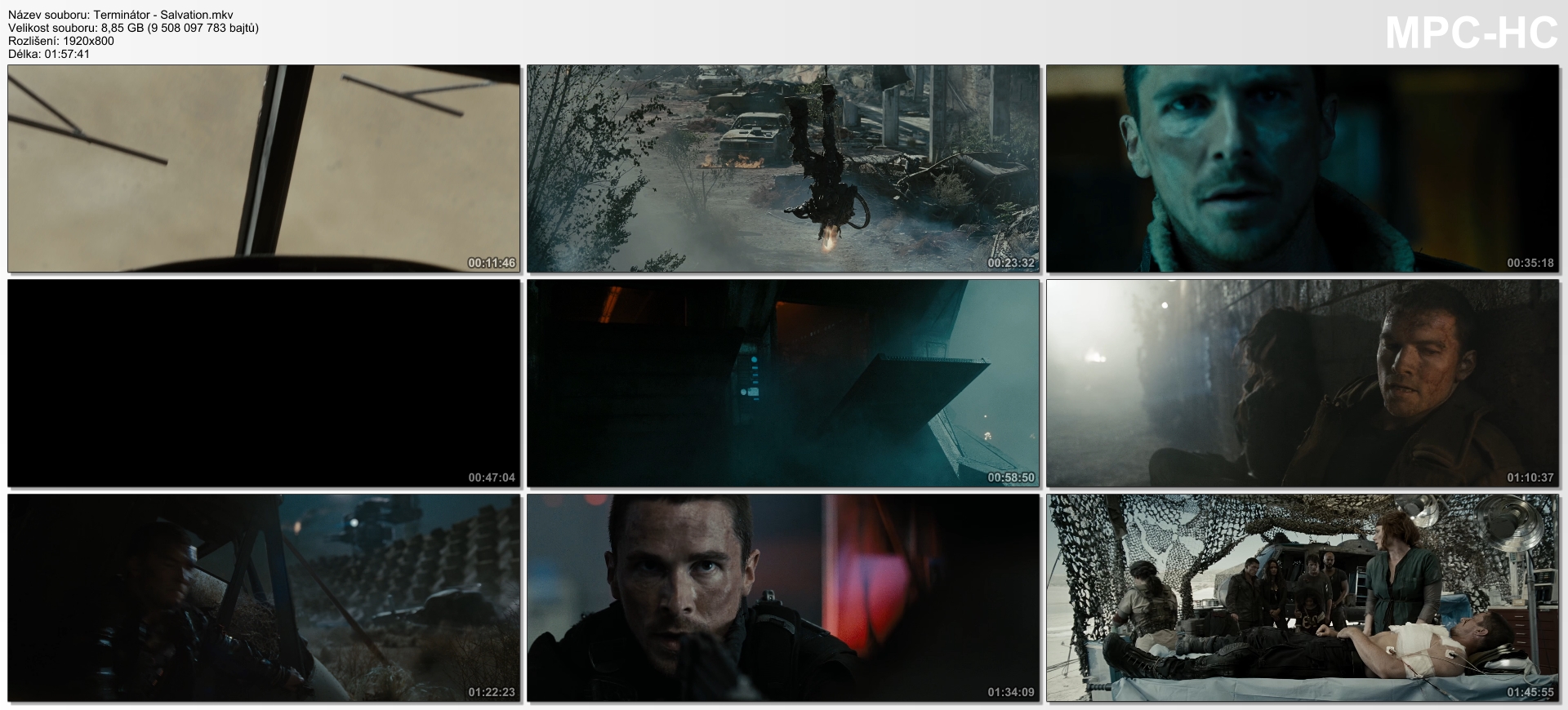Select the thumbnail at 01:34:09
1568x710 pixels.
pos(783,598)
